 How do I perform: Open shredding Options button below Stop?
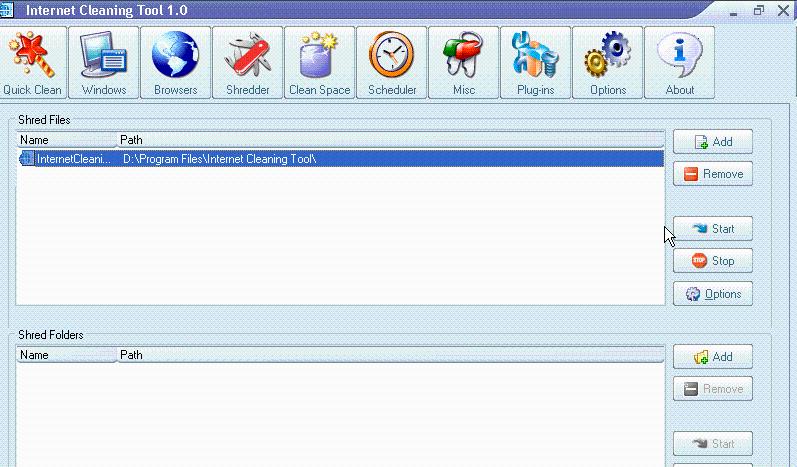pos(713,294)
